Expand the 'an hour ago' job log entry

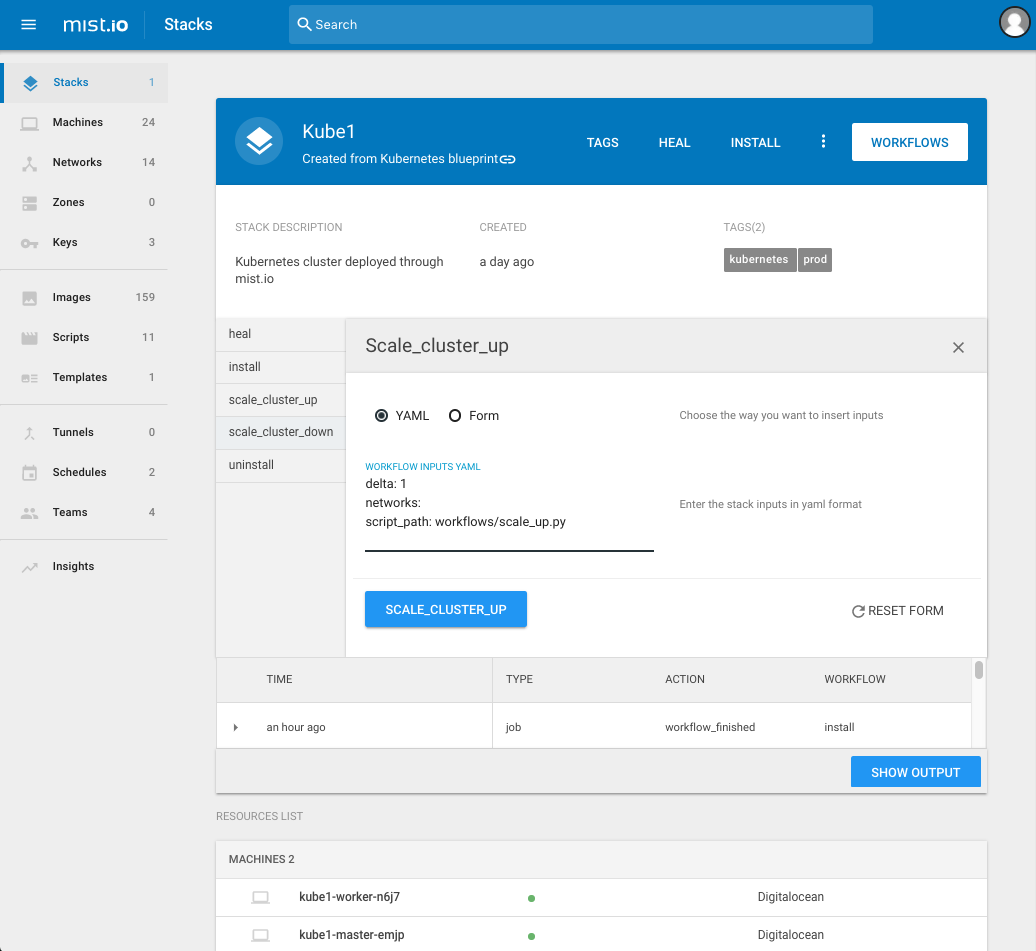[x=238, y=727]
